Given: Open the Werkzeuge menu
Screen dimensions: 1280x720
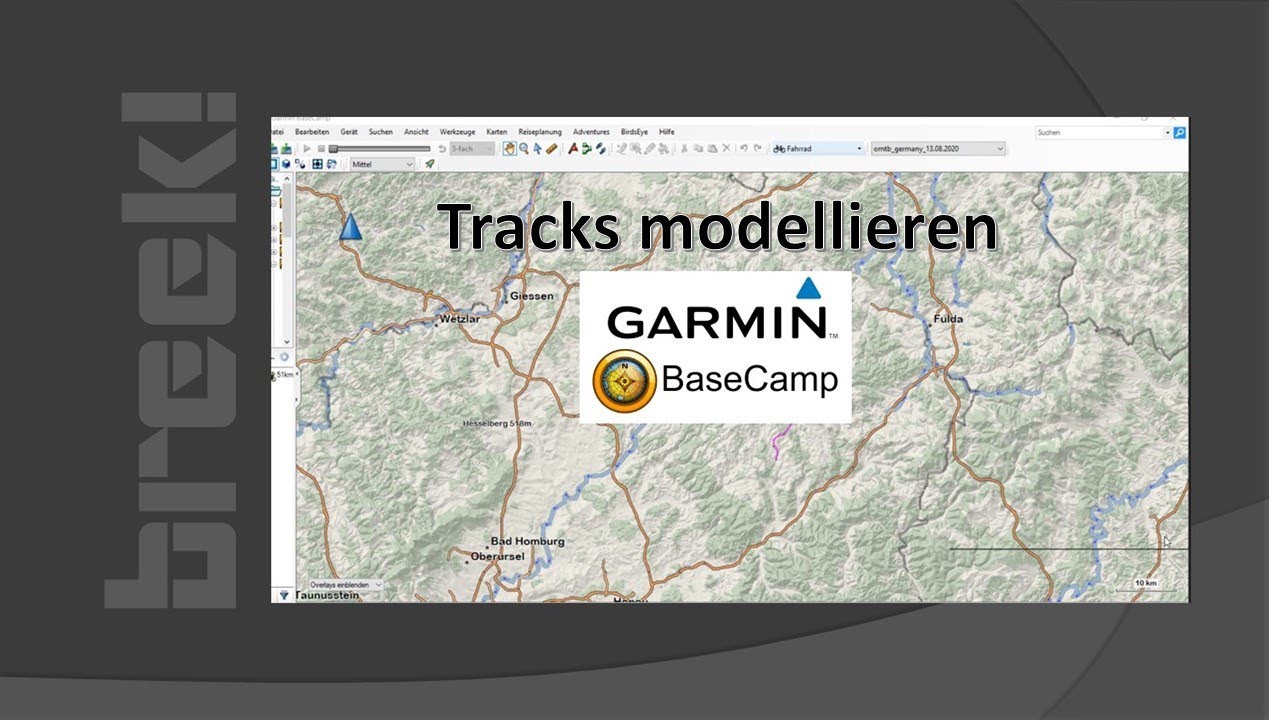Looking at the screenshot, I should [x=457, y=132].
